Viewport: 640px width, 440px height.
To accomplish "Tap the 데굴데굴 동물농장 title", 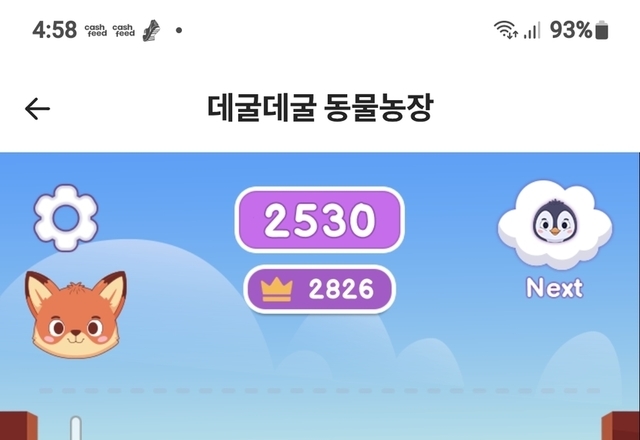I will (320, 108).
